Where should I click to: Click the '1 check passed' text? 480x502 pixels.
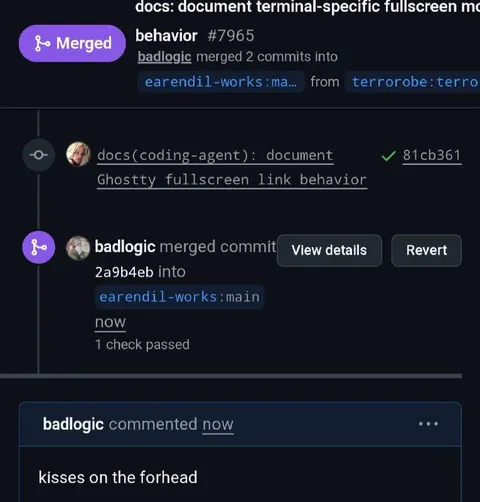pos(142,345)
